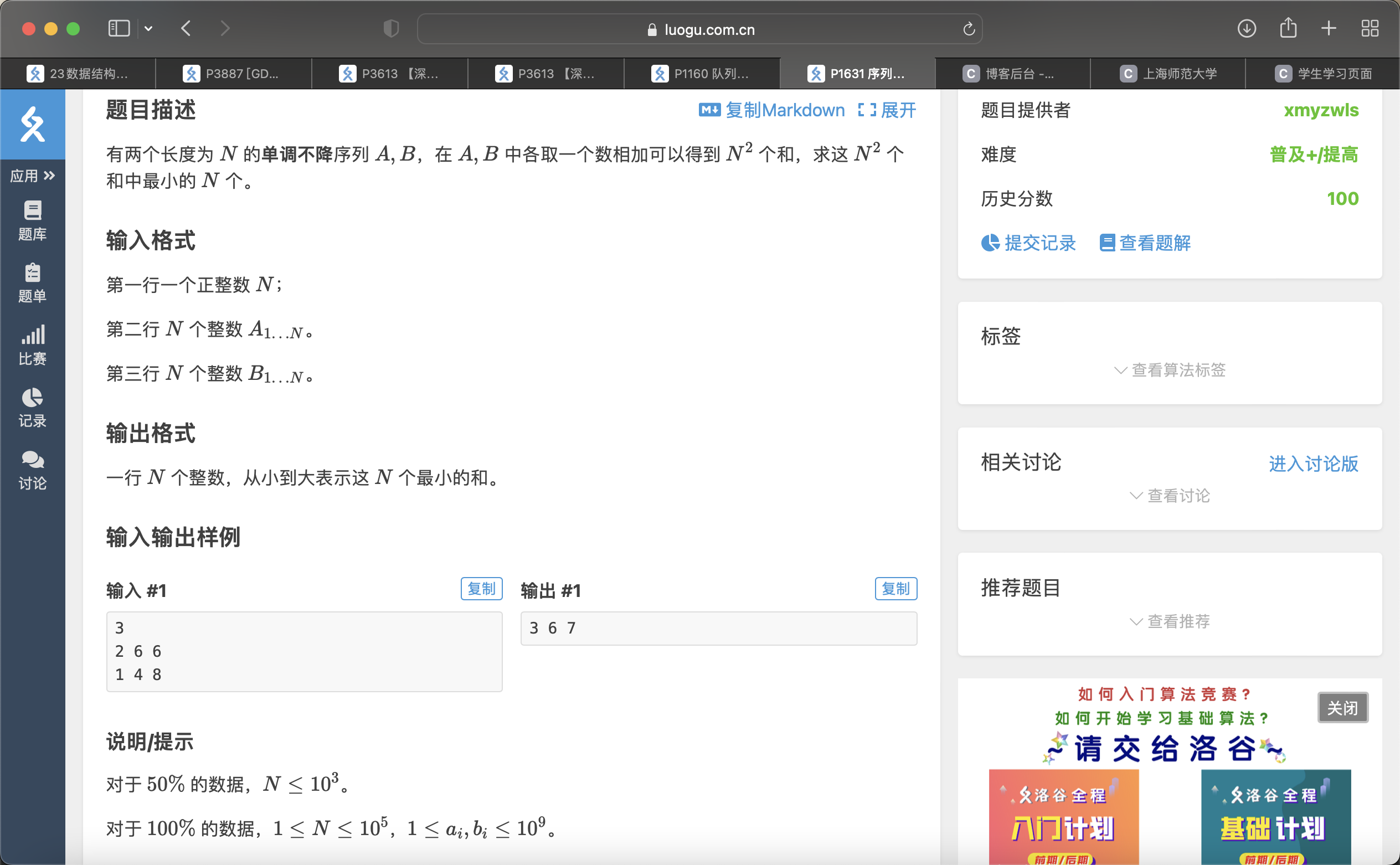Click the 复制Markdown link

click(x=771, y=110)
